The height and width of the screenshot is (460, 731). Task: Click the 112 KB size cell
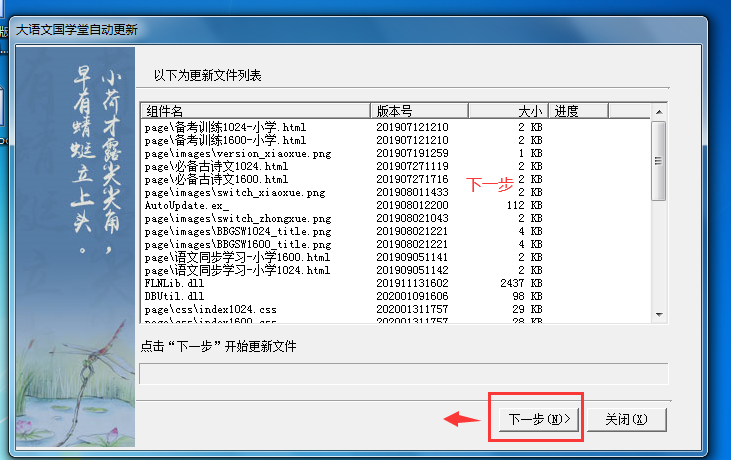524,205
